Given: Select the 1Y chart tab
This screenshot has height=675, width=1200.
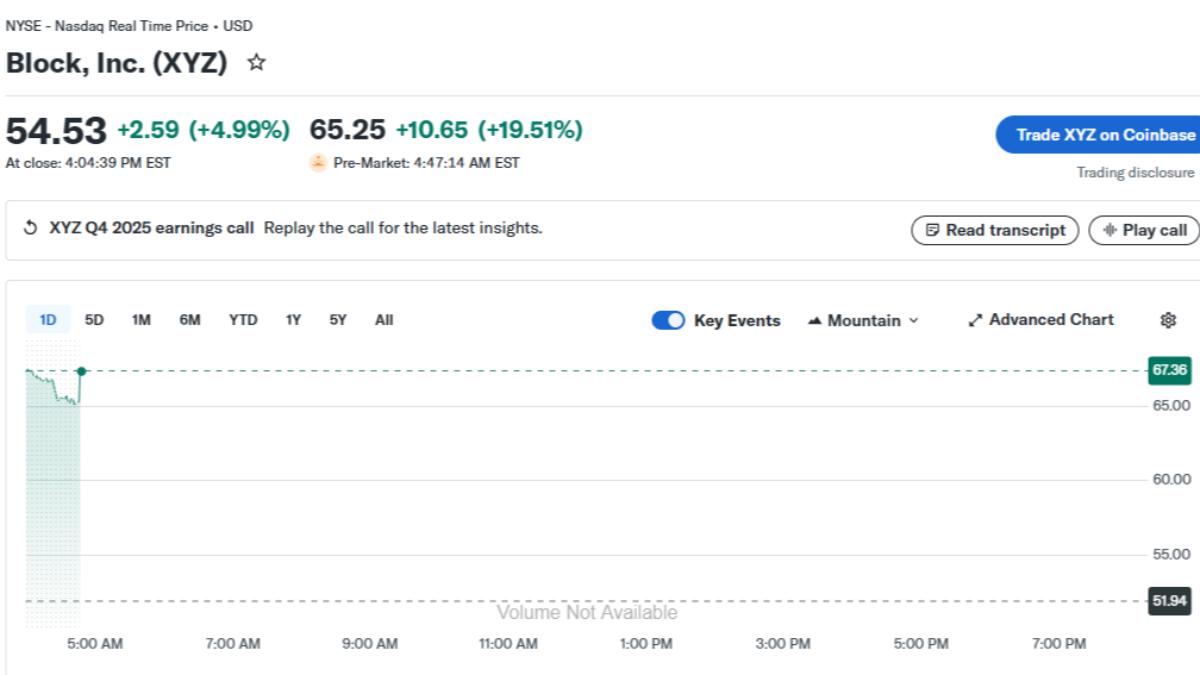Looking at the screenshot, I should click(x=292, y=320).
